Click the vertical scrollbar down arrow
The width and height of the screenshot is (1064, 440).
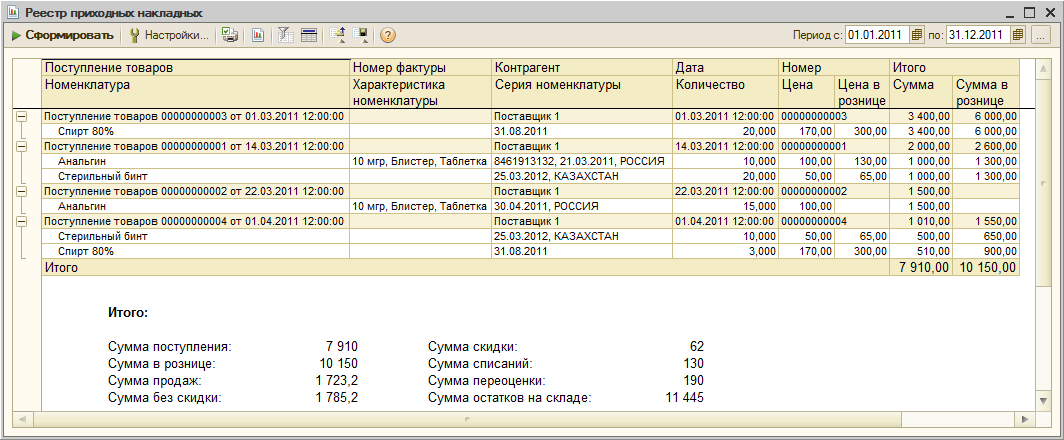(1044, 401)
